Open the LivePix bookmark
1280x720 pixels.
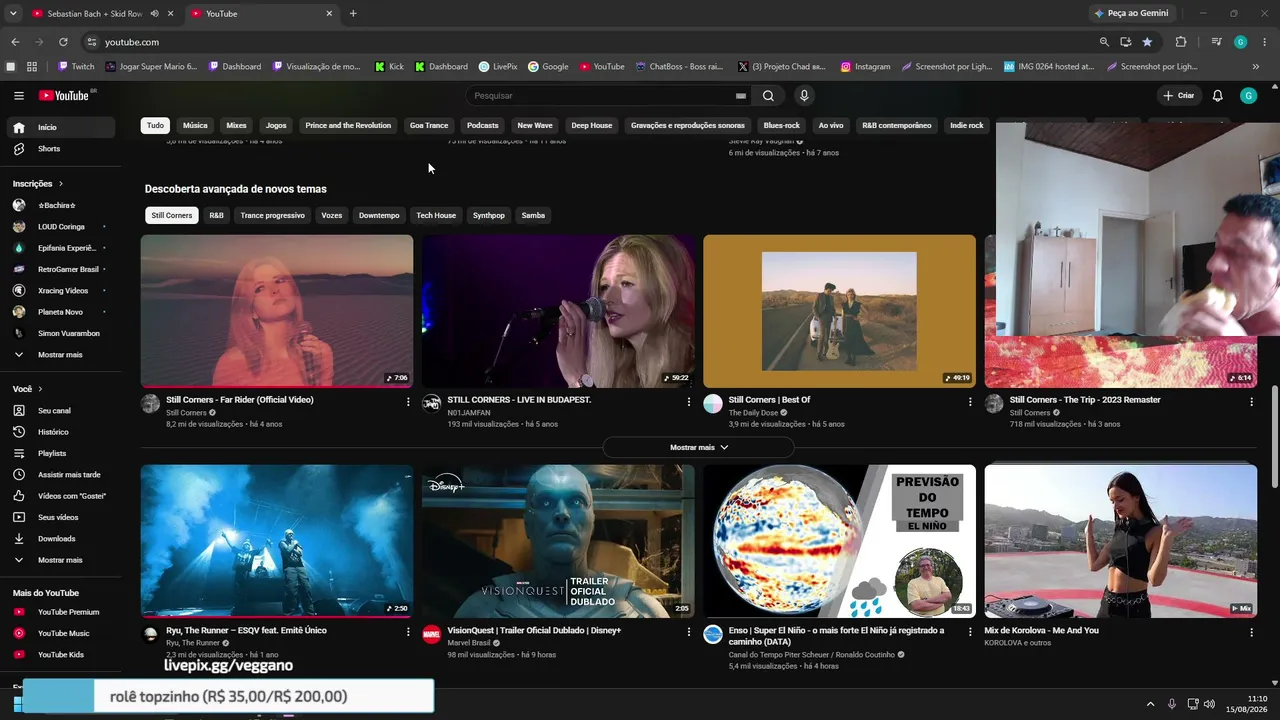498,67
